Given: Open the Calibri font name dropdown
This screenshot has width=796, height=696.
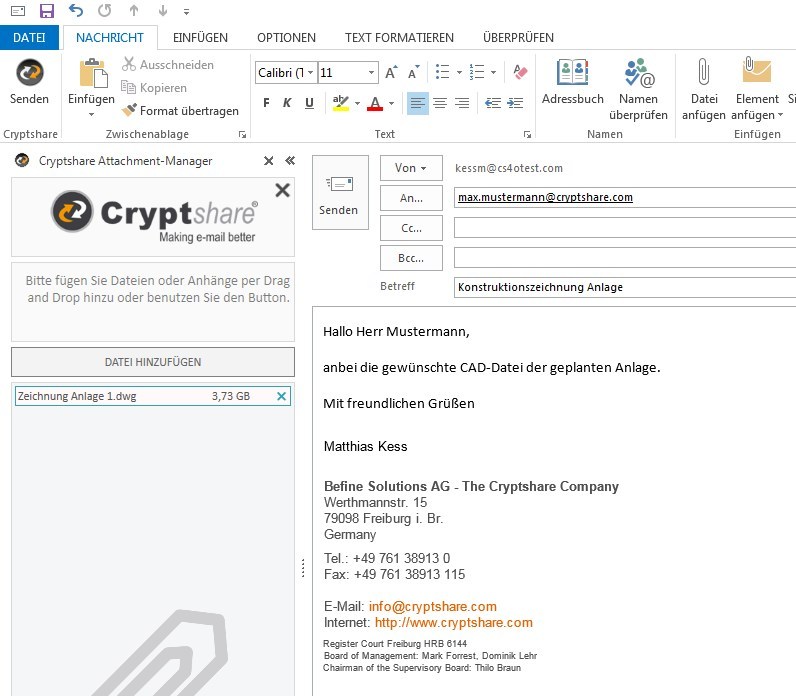Looking at the screenshot, I should (310, 73).
